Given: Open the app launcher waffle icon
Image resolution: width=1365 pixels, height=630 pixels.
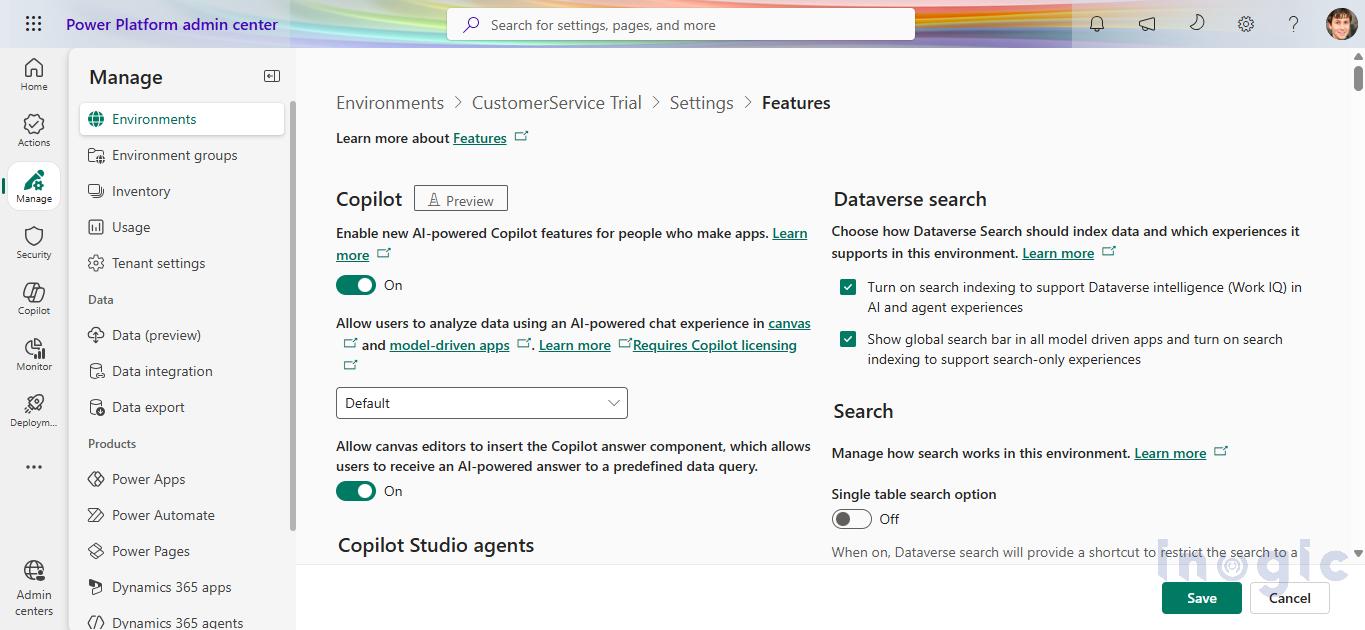Looking at the screenshot, I should click(33, 24).
